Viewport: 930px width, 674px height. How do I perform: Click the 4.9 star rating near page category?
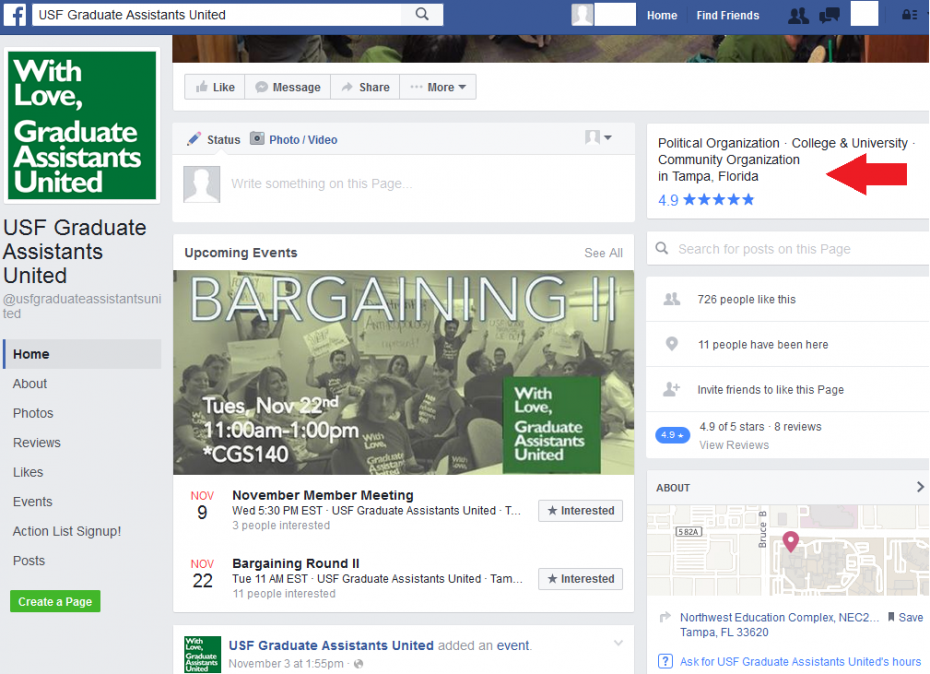pos(706,200)
